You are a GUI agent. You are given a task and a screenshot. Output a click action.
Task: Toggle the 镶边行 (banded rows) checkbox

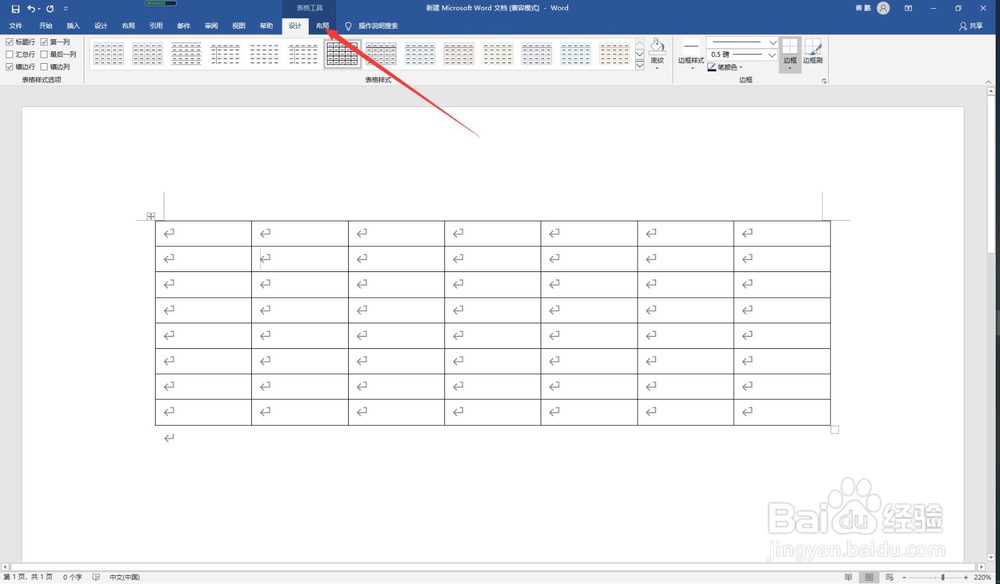(10, 66)
